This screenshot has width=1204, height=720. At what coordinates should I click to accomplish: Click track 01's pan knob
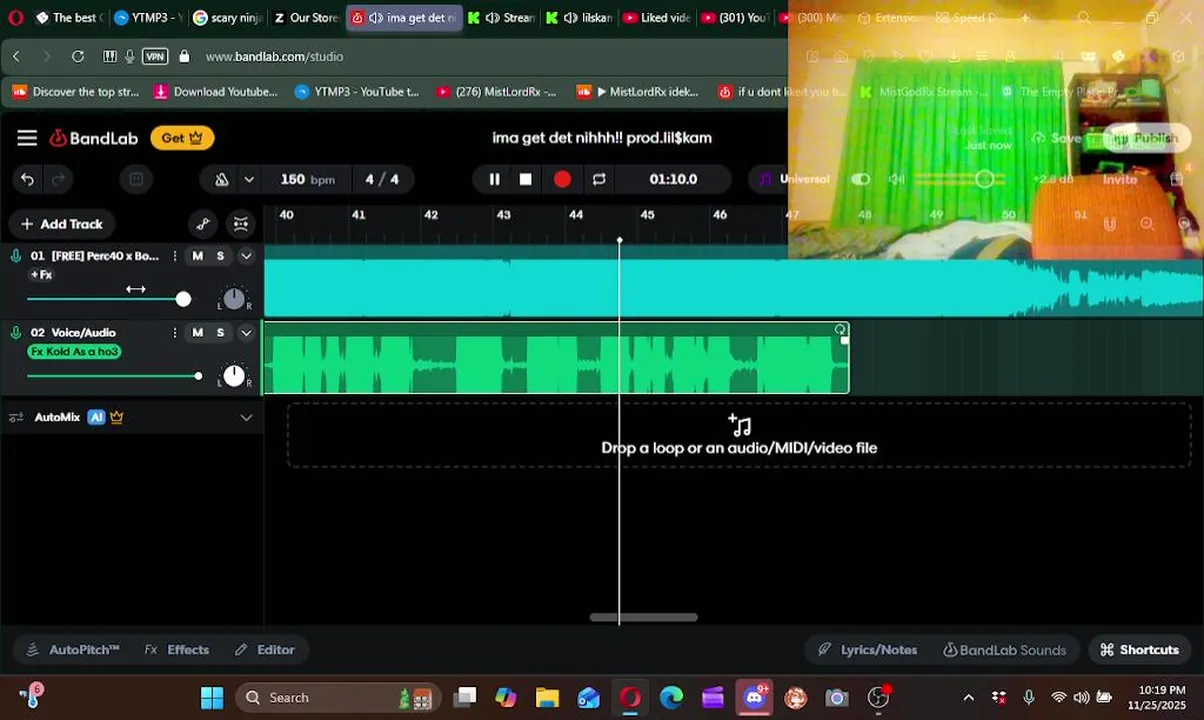233,298
